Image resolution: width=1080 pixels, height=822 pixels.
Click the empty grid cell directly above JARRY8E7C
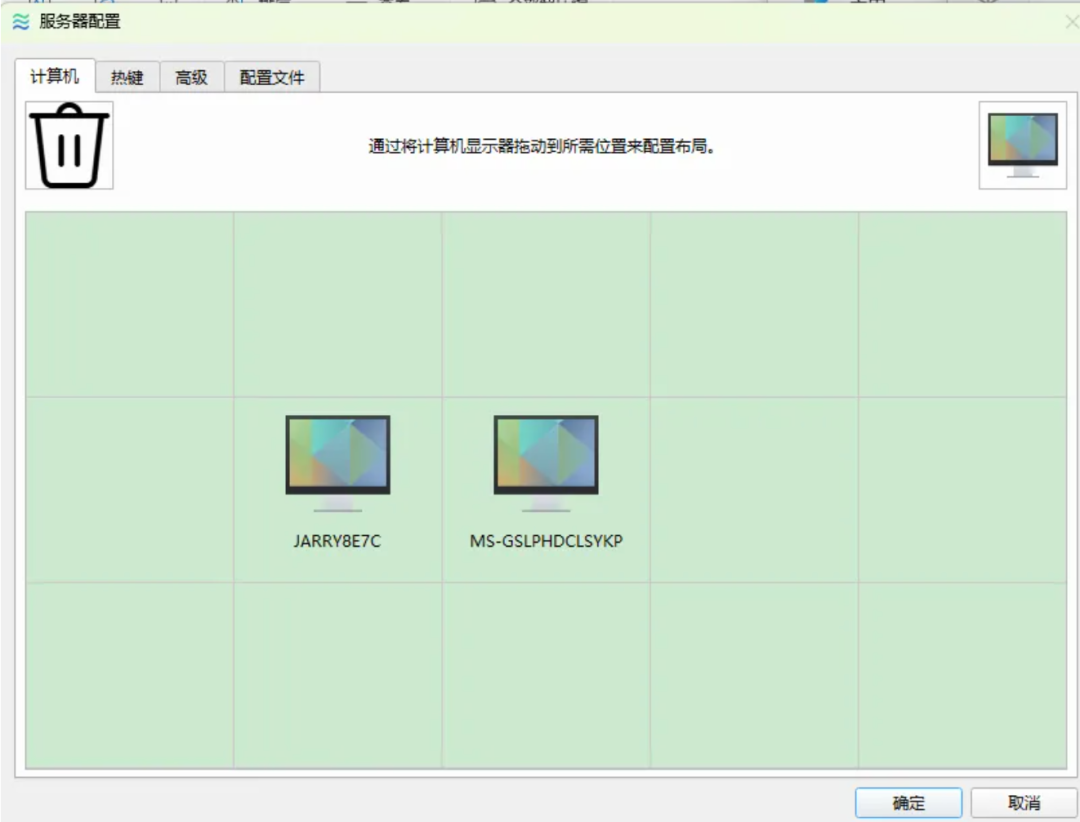(337, 304)
